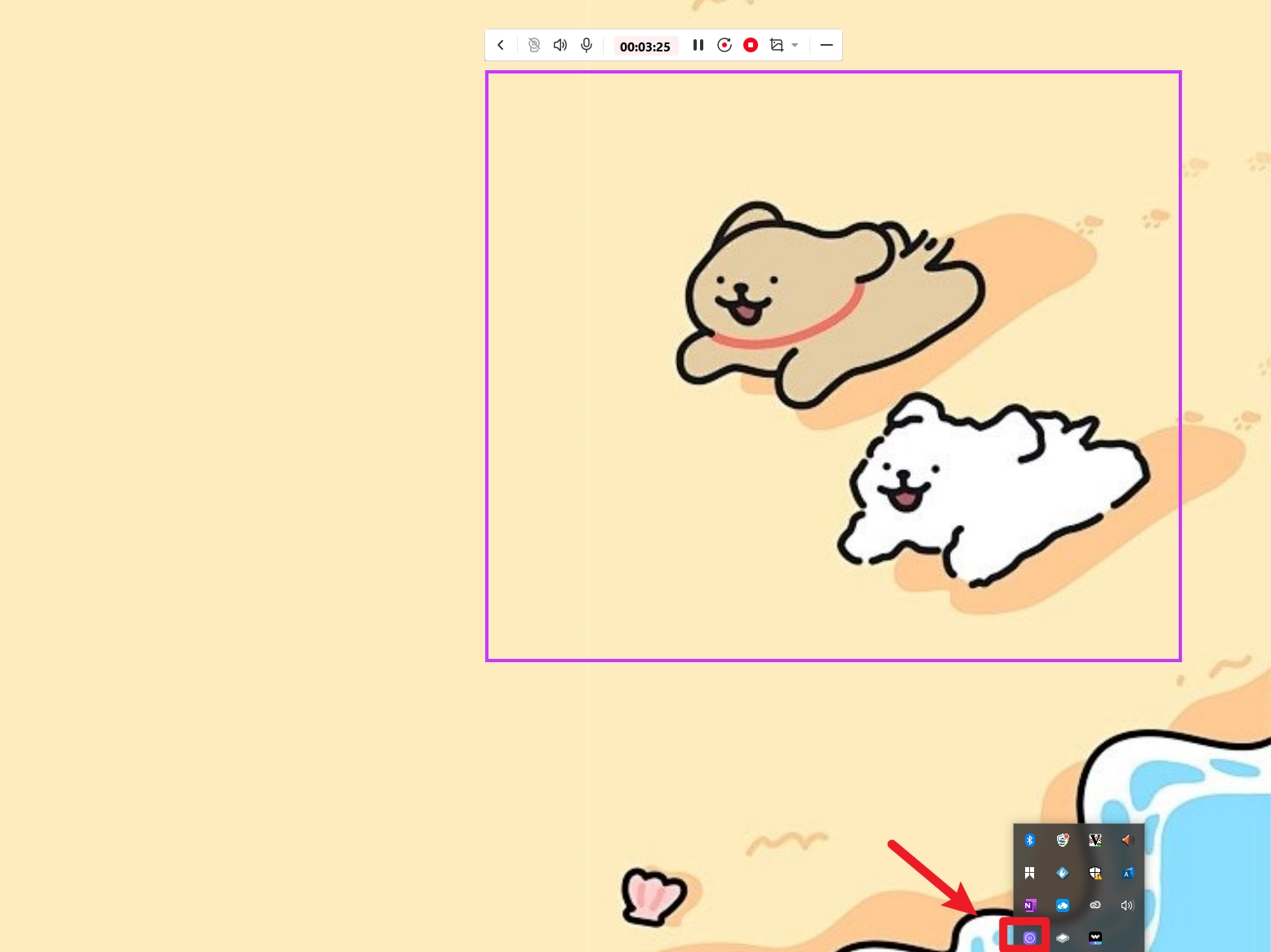Screen dimensions: 1271x952
Task: Click the blue cloud tray icon
Action: point(1063,905)
